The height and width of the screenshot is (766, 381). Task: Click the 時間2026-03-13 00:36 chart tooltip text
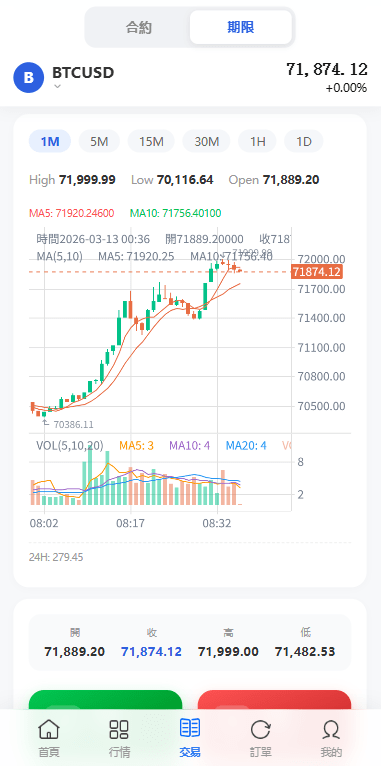(x=93, y=239)
